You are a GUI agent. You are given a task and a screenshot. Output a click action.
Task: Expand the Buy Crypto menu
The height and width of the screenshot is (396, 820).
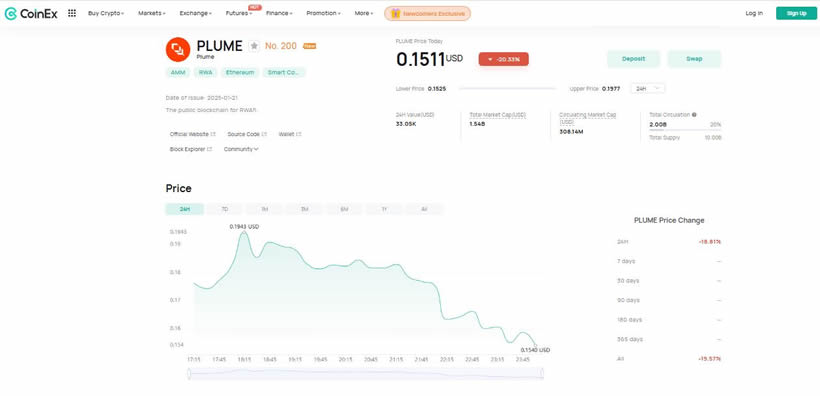pos(106,14)
